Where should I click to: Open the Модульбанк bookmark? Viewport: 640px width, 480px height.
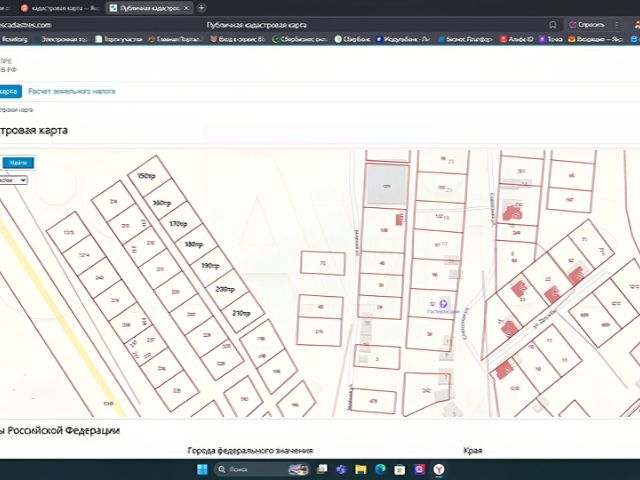403,39
